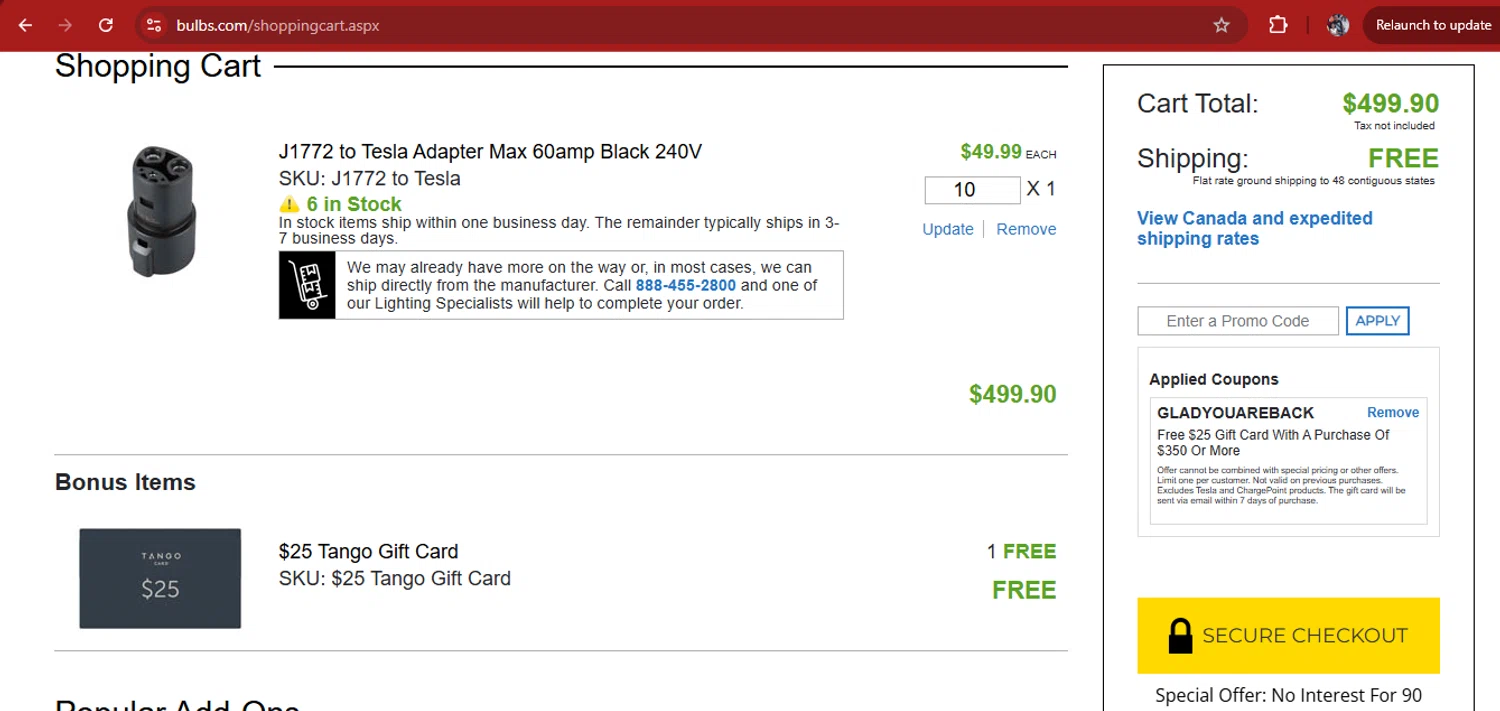Proceed to Secure Checkout
The image size is (1500, 711).
pyautogui.click(x=1288, y=636)
